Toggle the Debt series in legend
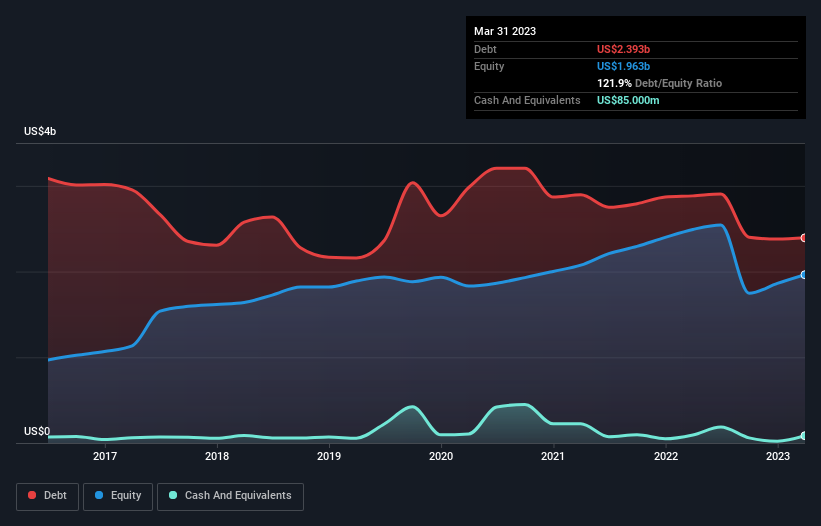Image resolution: width=821 pixels, height=526 pixels. tap(48, 496)
